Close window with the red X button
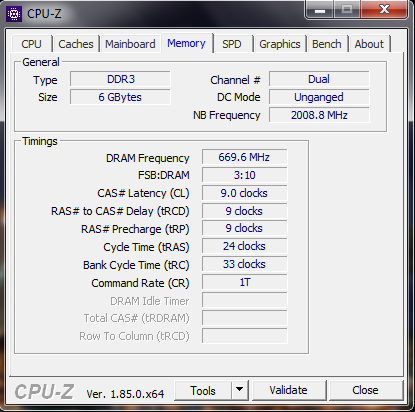This screenshot has width=415, height=412. click(x=384, y=9)
